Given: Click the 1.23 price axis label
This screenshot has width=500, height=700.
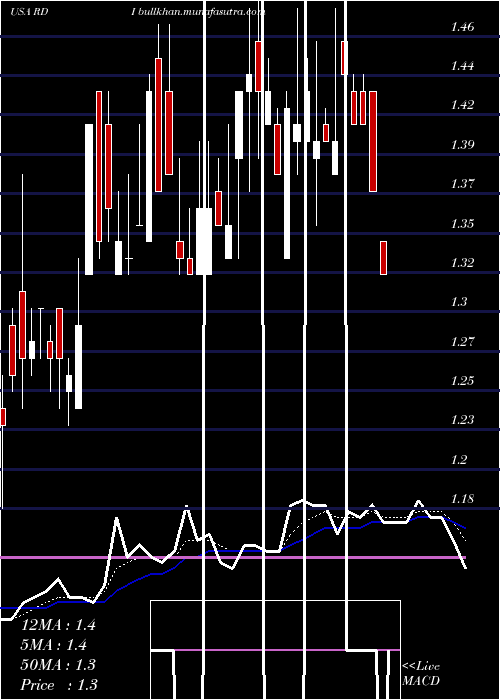Looking at the screenshot, I should click(x=462, y=420).
